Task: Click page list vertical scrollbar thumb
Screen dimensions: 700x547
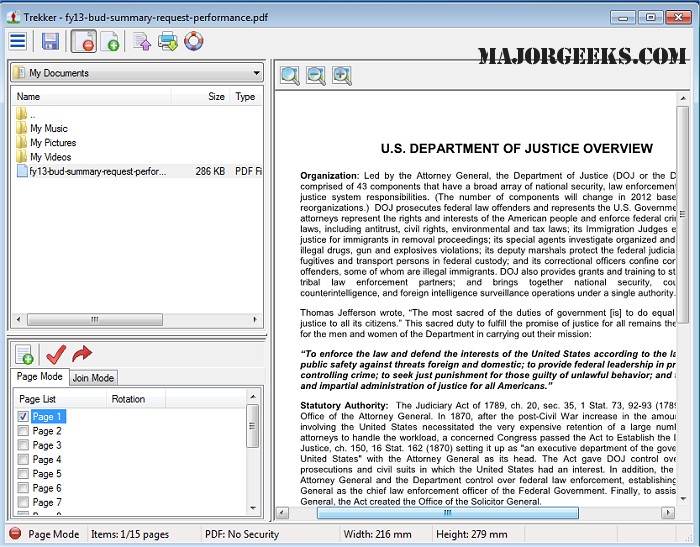Action: click(x=252, y=426)
